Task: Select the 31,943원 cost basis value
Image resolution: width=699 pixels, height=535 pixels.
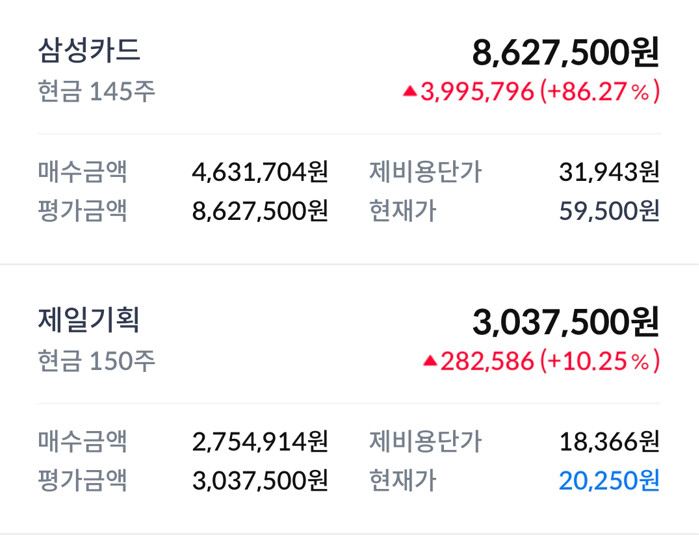Action: pos(610,172)
